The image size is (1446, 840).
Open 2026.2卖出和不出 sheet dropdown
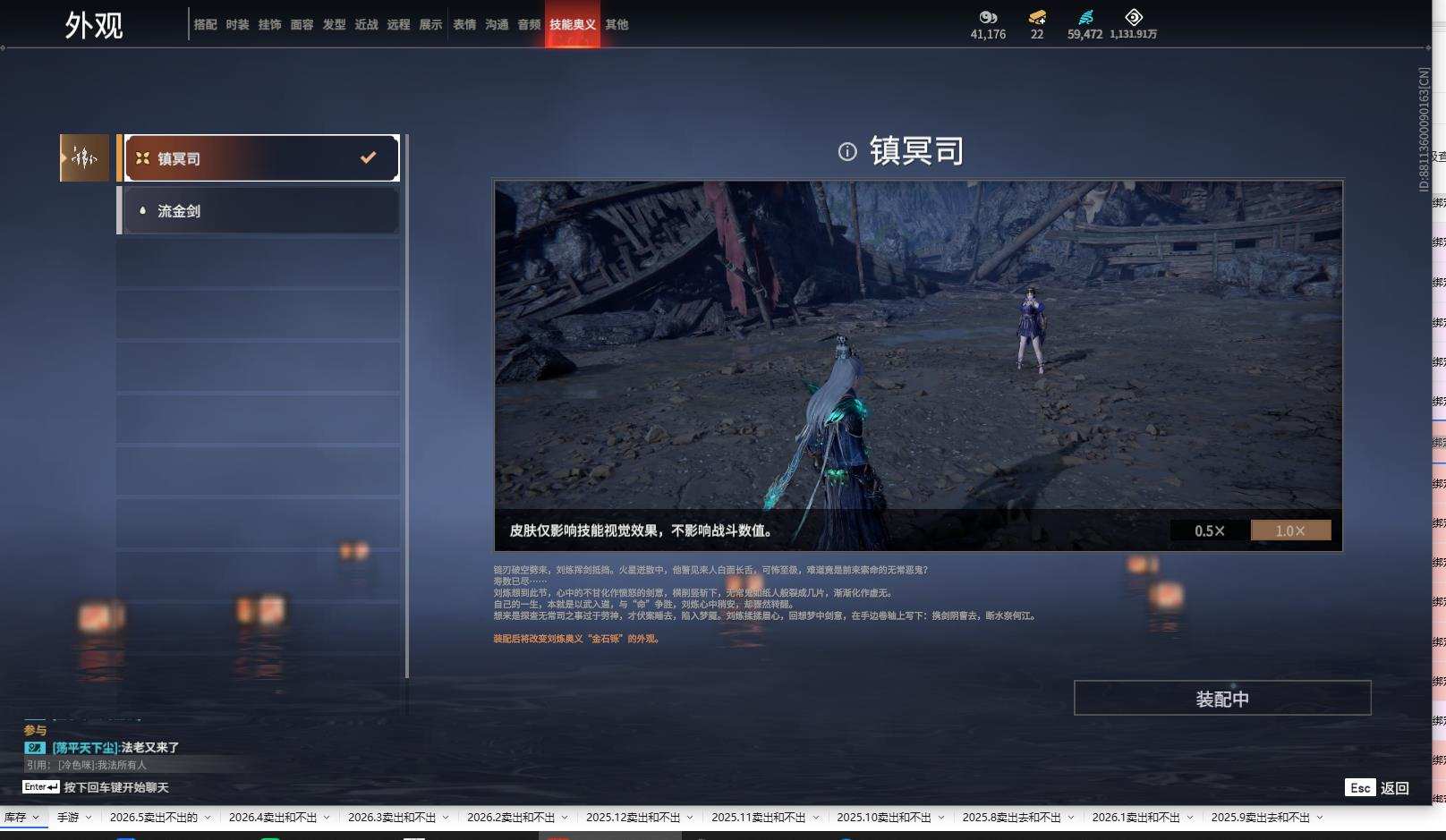565,818
